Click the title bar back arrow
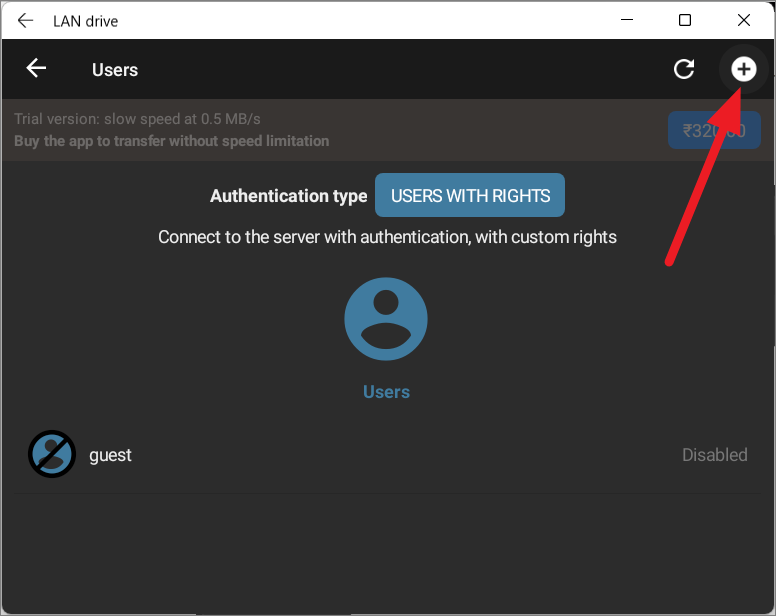776x616 pixels. 25,20
